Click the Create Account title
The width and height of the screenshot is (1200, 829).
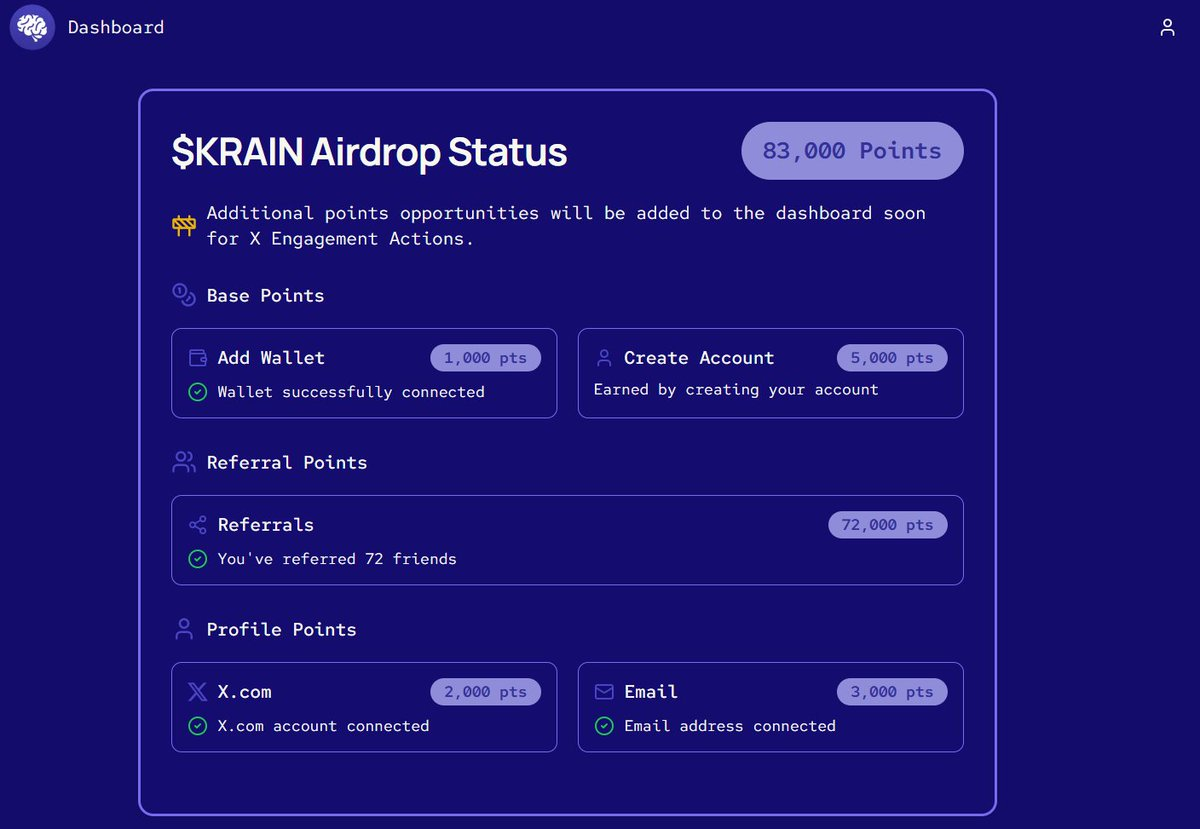[699, 358]
